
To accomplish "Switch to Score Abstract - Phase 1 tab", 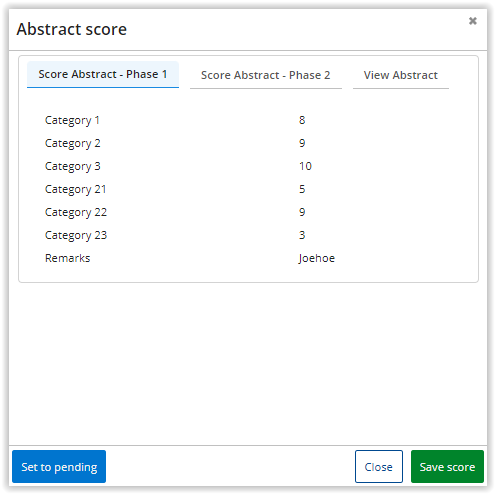I will pyautogui.click(x=103, y=74).
